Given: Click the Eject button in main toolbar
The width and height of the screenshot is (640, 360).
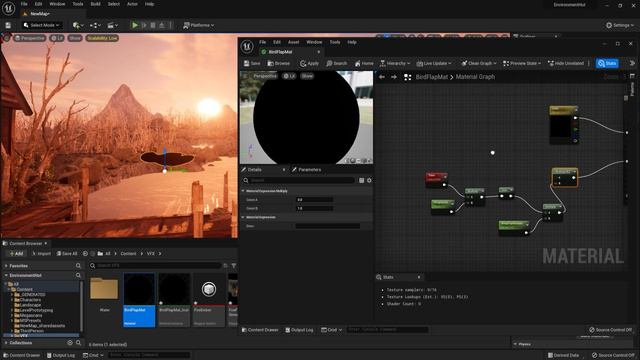Looking at the screenshot, I should point(162,25).
